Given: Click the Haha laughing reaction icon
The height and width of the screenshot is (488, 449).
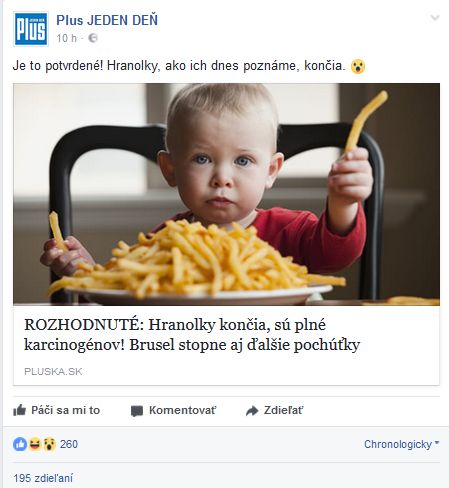Looking at the screenshot, I should pos(35,444).
